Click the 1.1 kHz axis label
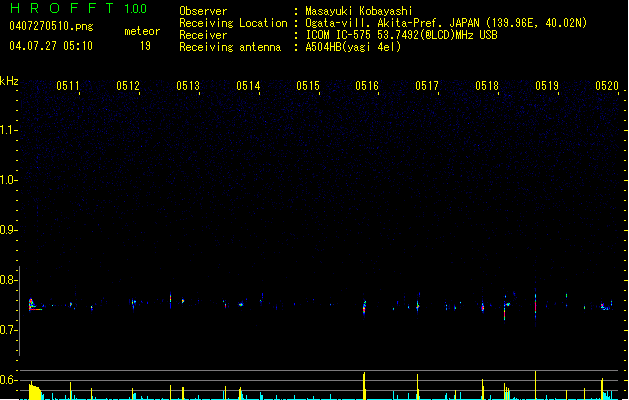 8,130
